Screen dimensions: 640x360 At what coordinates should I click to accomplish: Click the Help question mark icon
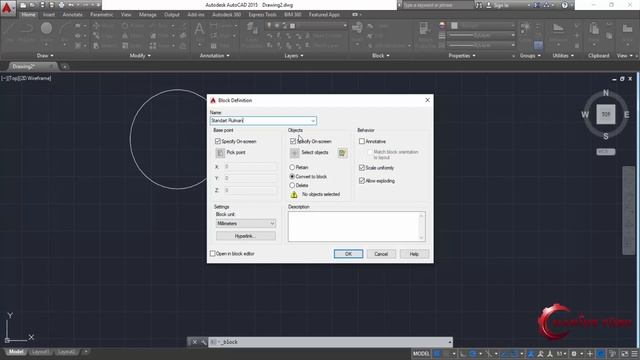pos(564,5)
